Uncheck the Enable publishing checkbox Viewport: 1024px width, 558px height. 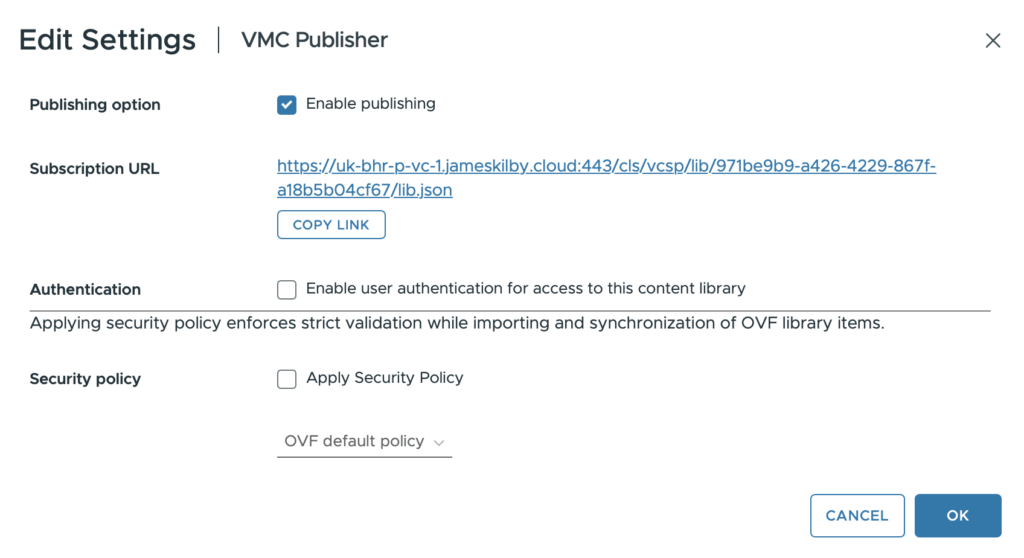point(287,105)
